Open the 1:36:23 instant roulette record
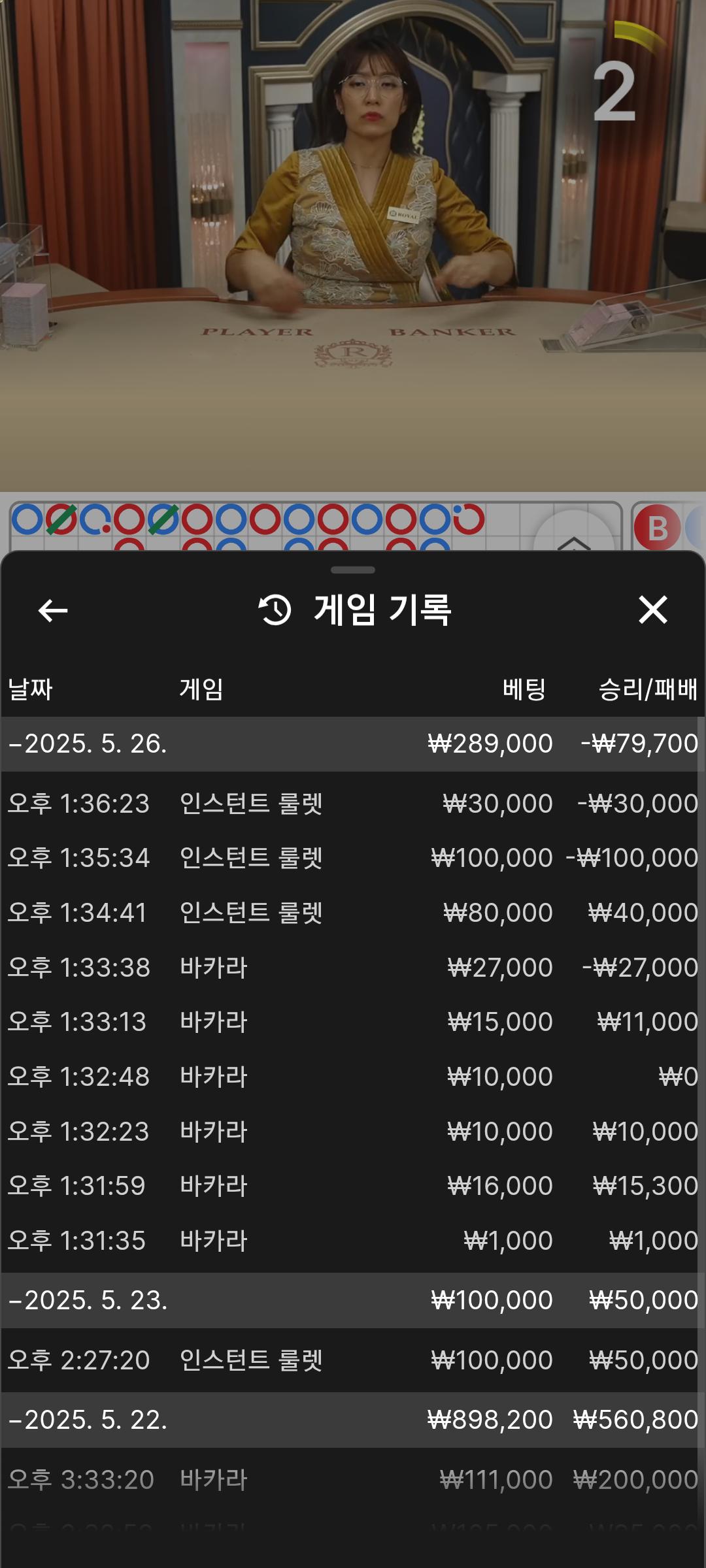The height and width of the screenshot is (1568, 706). [353, 804]
